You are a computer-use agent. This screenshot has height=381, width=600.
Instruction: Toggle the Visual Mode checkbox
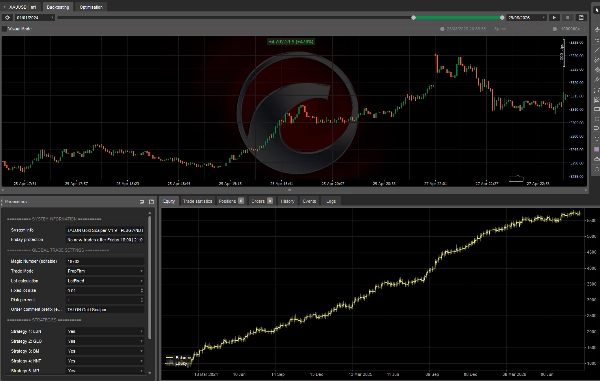(x=5, y=29)
